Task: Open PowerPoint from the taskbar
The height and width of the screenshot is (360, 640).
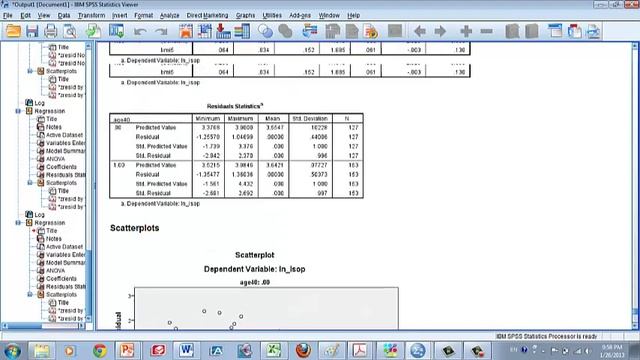Action: click(x=127, y=351)
